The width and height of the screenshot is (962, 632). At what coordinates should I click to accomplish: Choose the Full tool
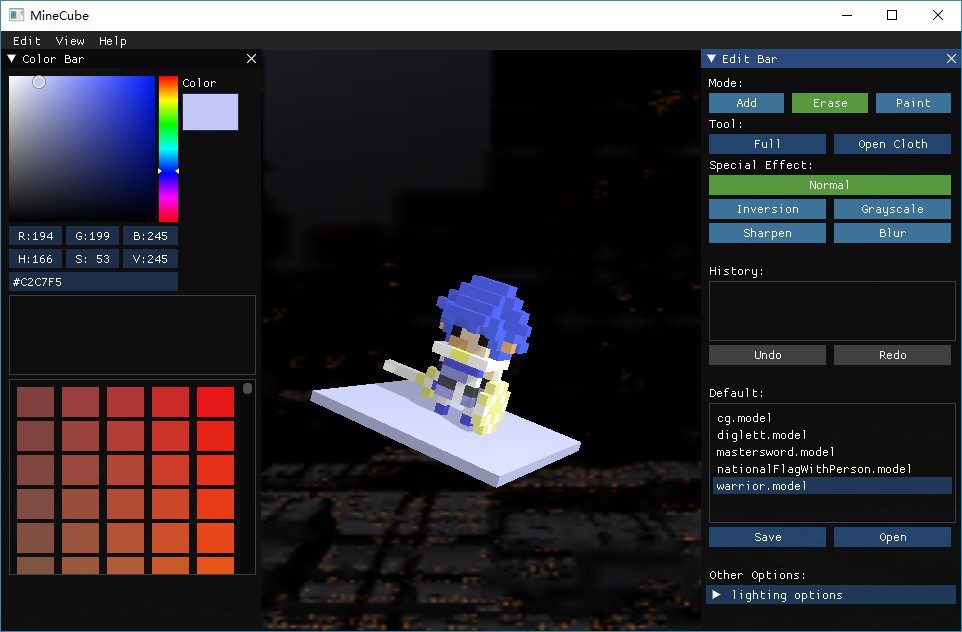click(767, 144)
